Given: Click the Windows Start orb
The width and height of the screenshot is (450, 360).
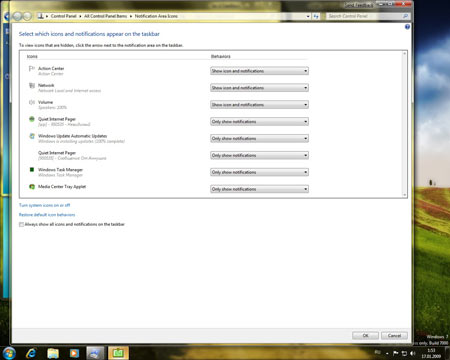Looking at the screenshot, I should pyautogui.click(x=8, y=353).
